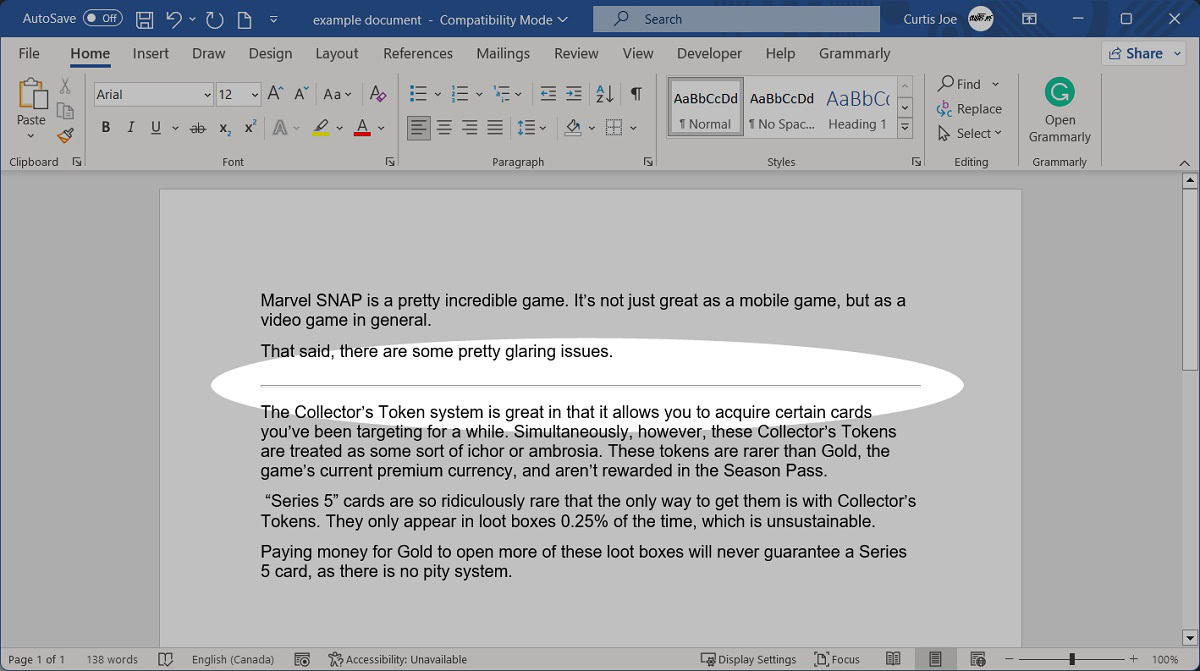Toggle Bold formatting
This screenshot has height=671, width=1200.
tap(106, 128)
